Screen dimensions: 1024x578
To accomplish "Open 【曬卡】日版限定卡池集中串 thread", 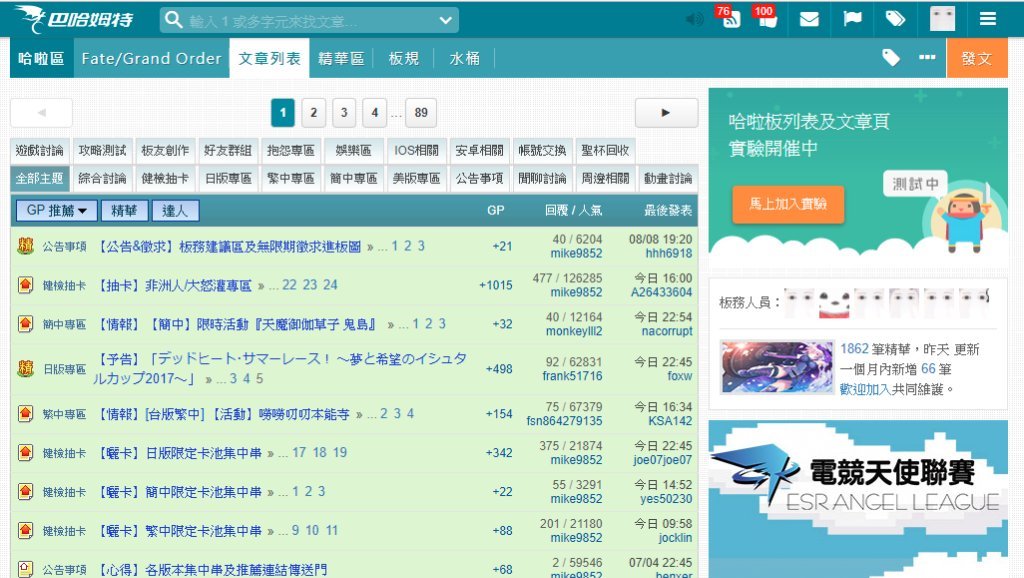I will pyautogui.click(x=179, y=453).
